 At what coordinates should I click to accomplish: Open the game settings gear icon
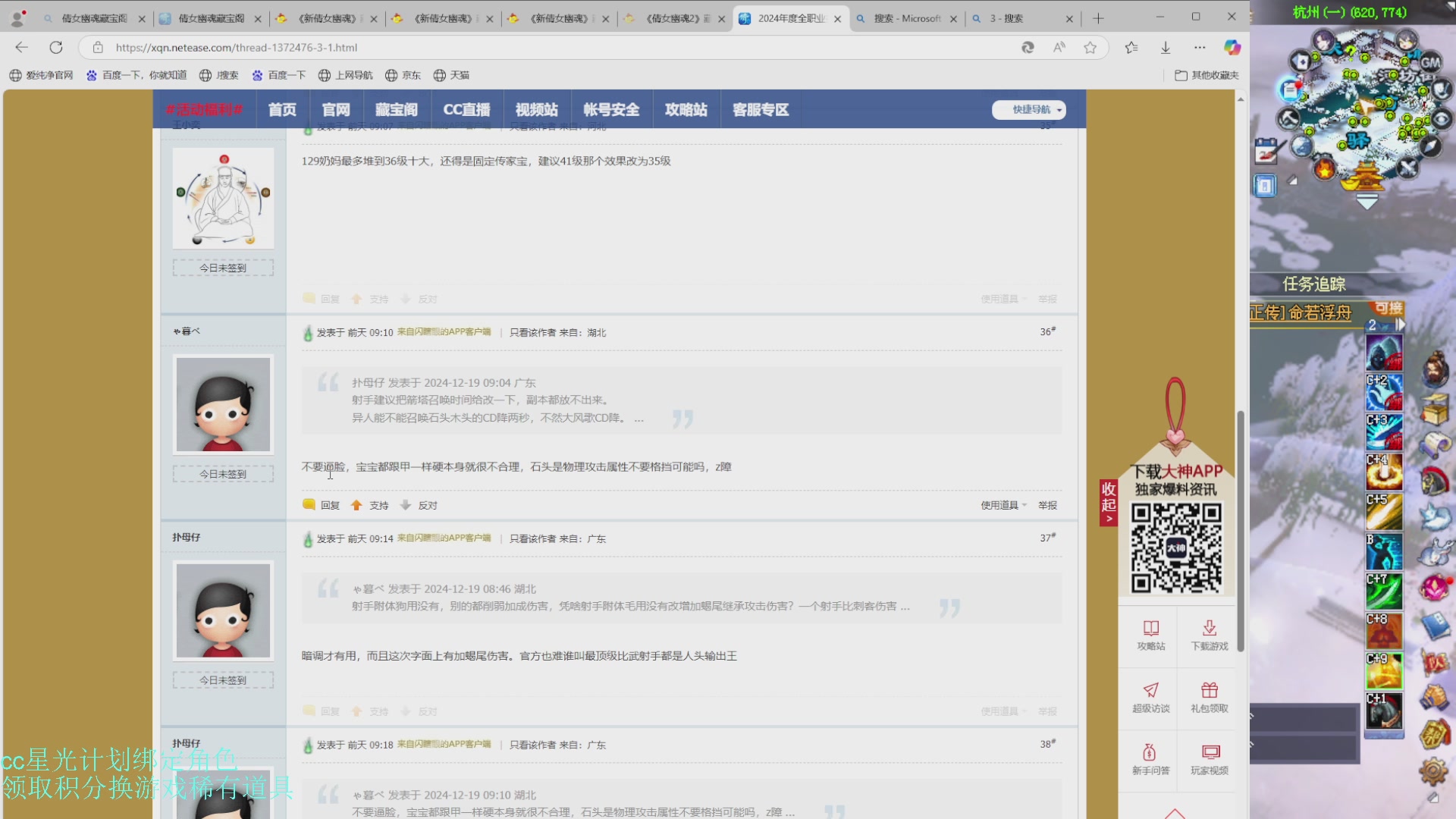click(1433, 772)
